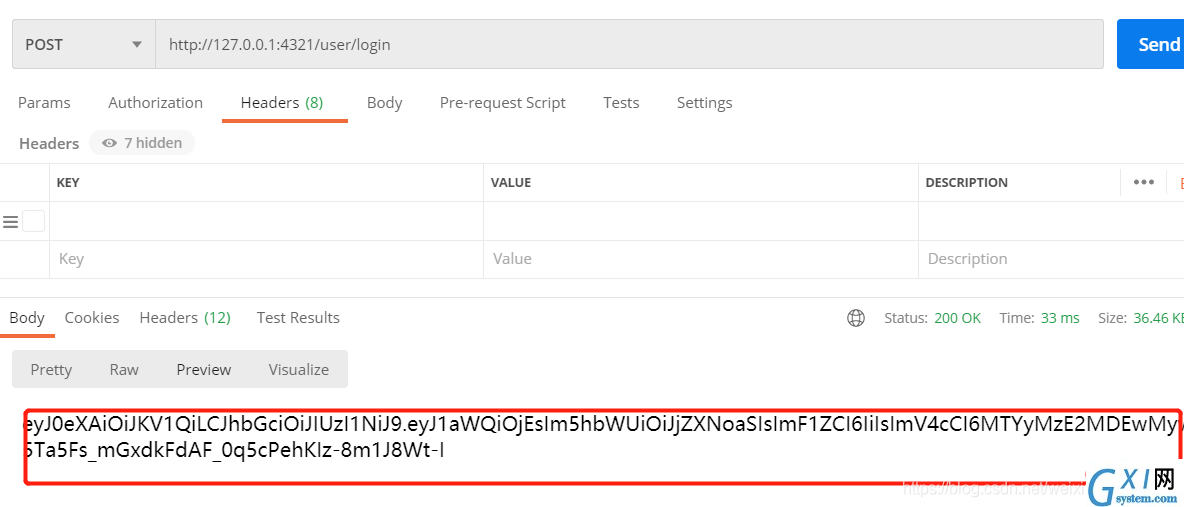Viewport: 1184px width, 507px height.
Task: Open the response Headers (12) tab
Action: coord(185,318)
